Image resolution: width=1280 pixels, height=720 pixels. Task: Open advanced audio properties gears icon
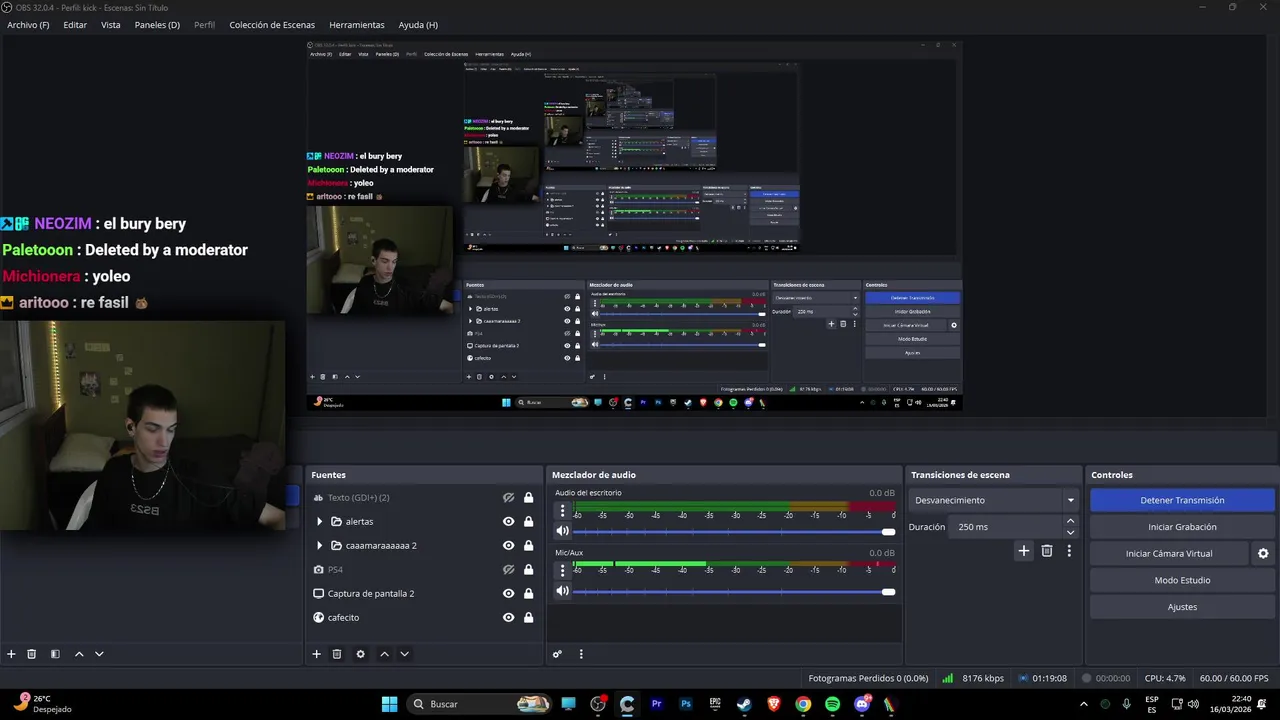tap(558, 654)
